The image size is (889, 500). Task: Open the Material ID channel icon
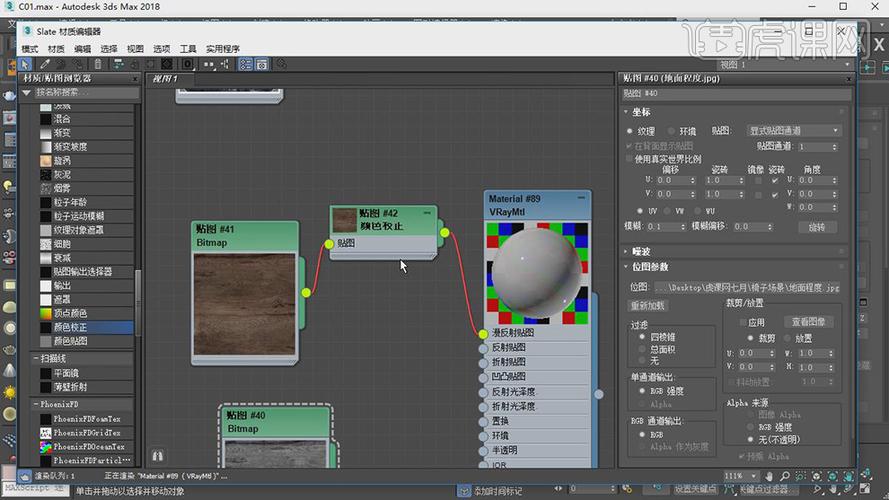click(188, 64)
